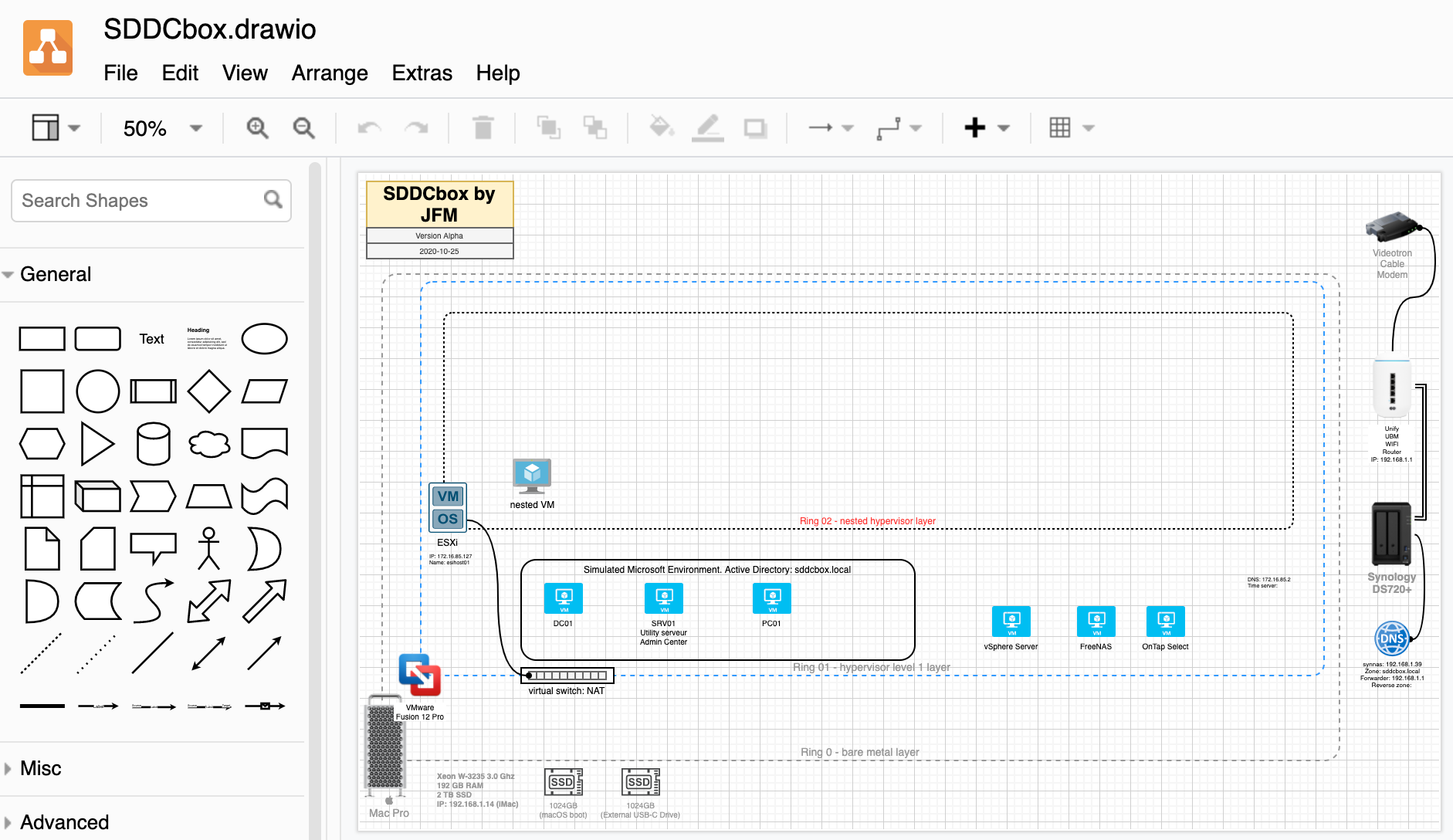Open the Help menu
The image size is (1453, 840).
tap(498, 73)
